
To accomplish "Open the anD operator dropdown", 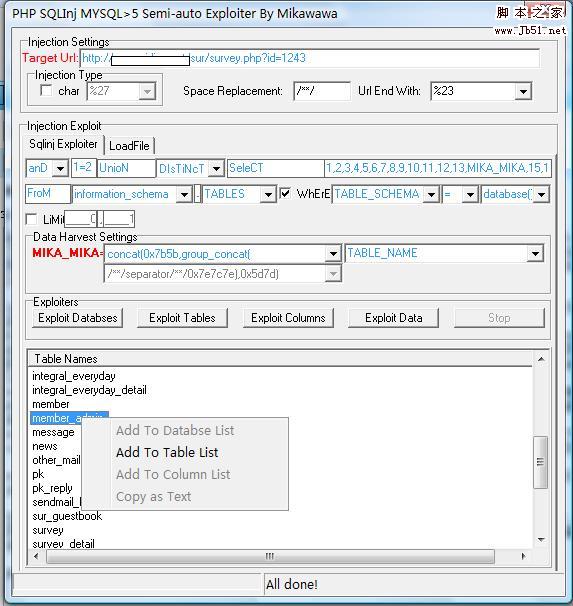I will [x=60, y=168].
